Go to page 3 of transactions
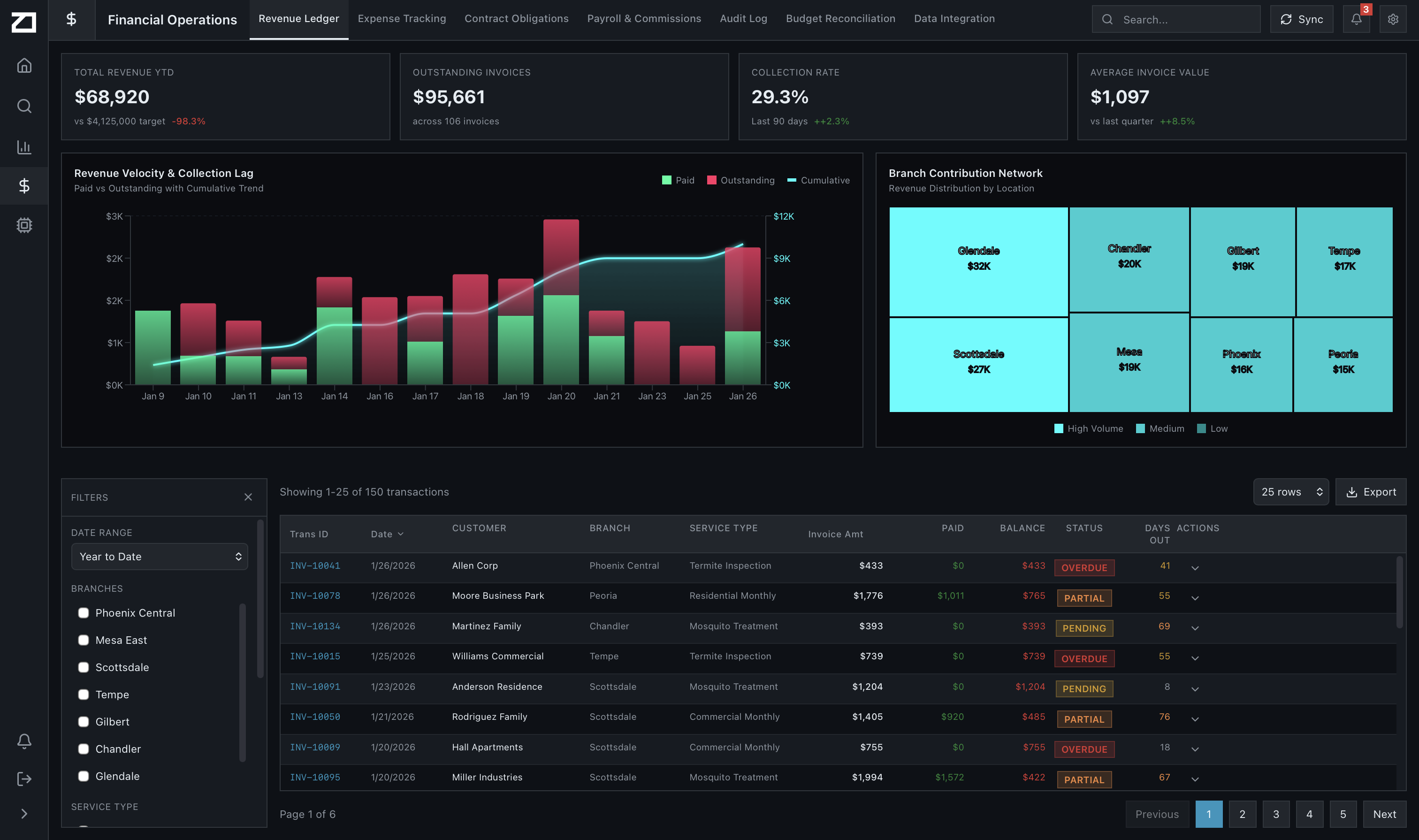The width and height of the screenshot is (1419, 840). click(1276, 814)
